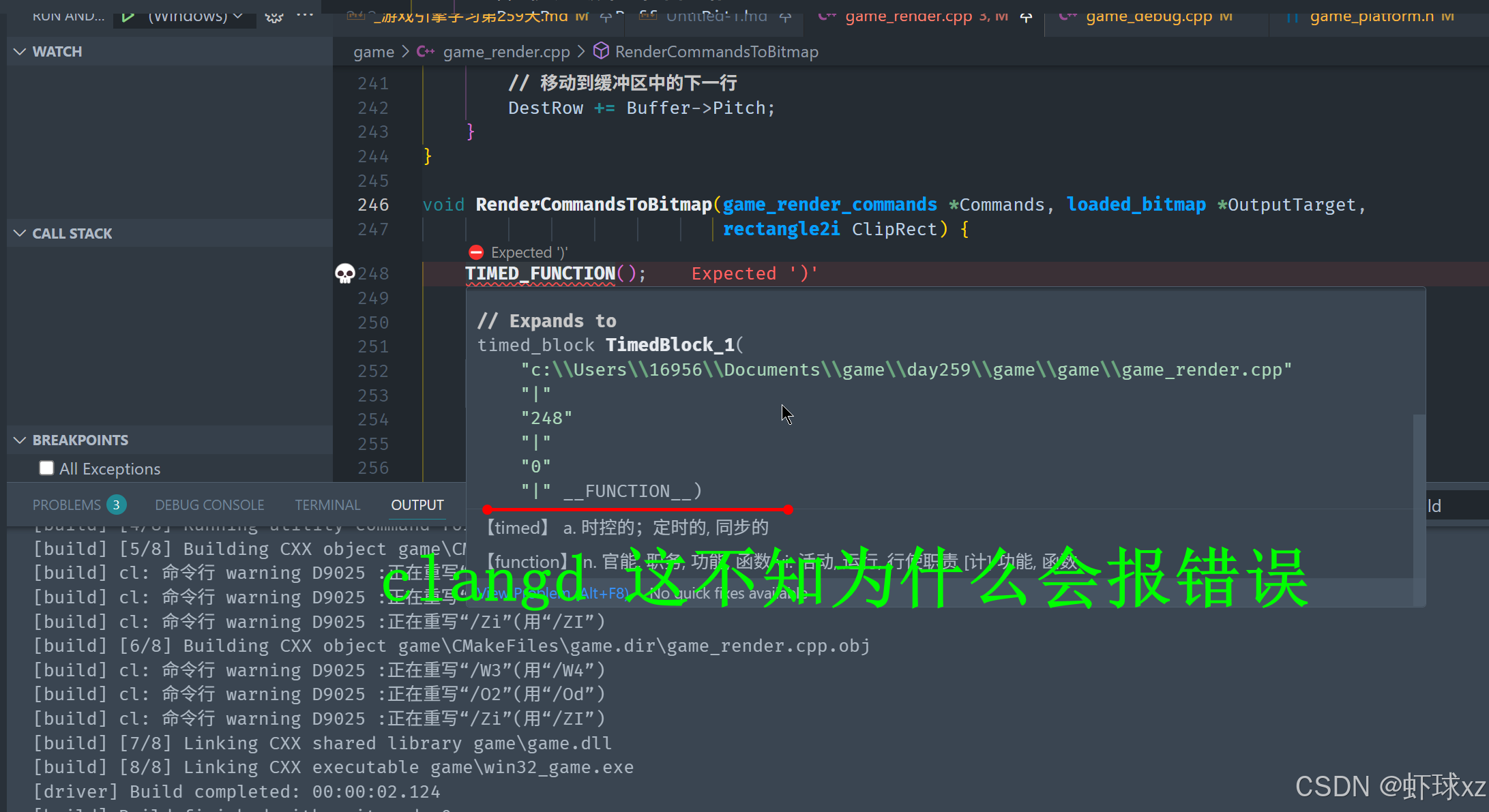
Task: Click RenderCommandsToBitmap symbol icon in breadcrumb
Action: coord(601,51)
